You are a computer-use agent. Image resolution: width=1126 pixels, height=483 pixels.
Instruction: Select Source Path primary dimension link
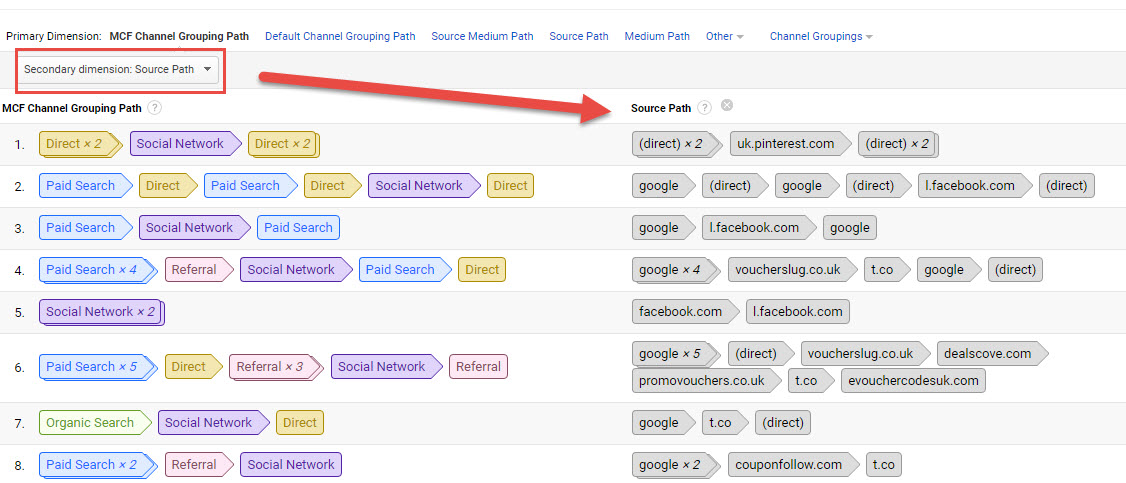[x=578, y=36]
